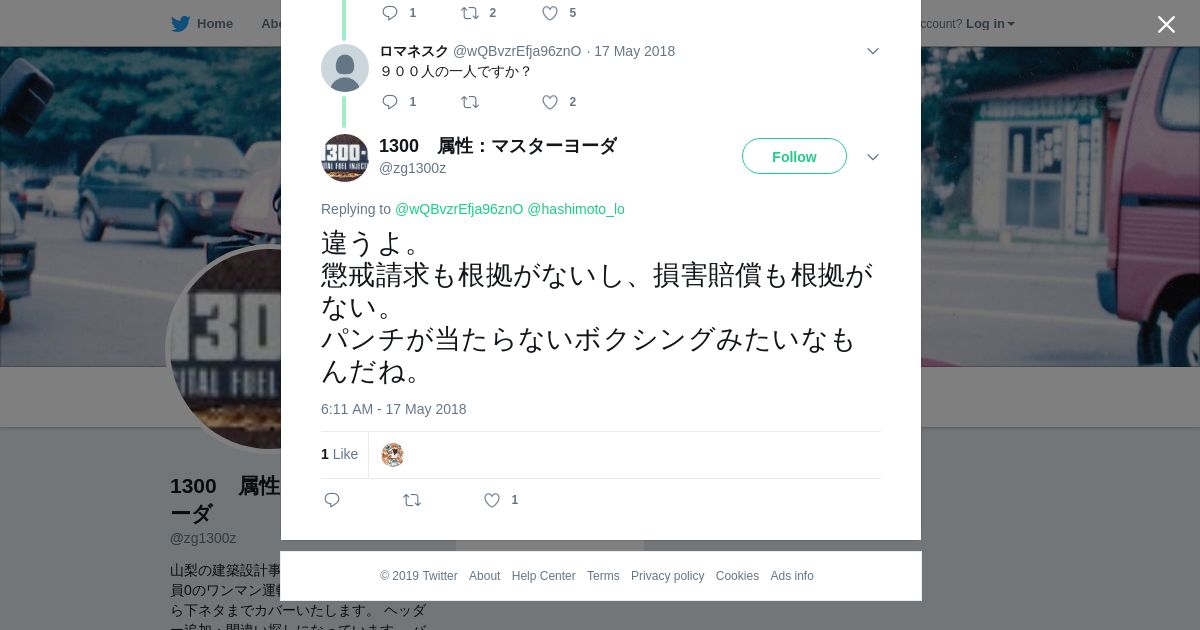The width and height of the screenshot is (1200, 630).
Task: Like ロマネスク's tweet with 2 likes
Action: (x=550, y=102)
